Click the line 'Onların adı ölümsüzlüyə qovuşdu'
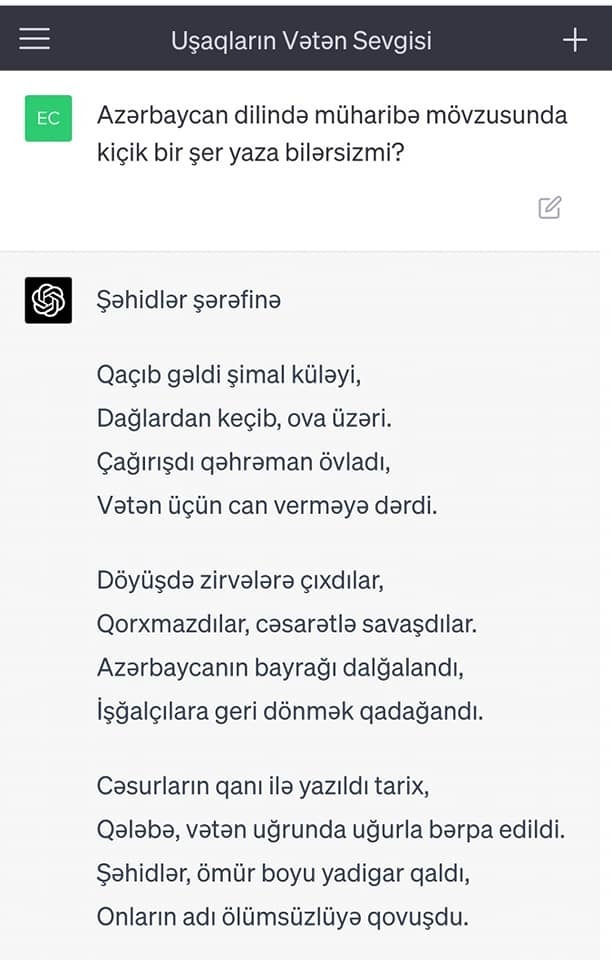Screen dimensions: 612x960 [282, 916]
